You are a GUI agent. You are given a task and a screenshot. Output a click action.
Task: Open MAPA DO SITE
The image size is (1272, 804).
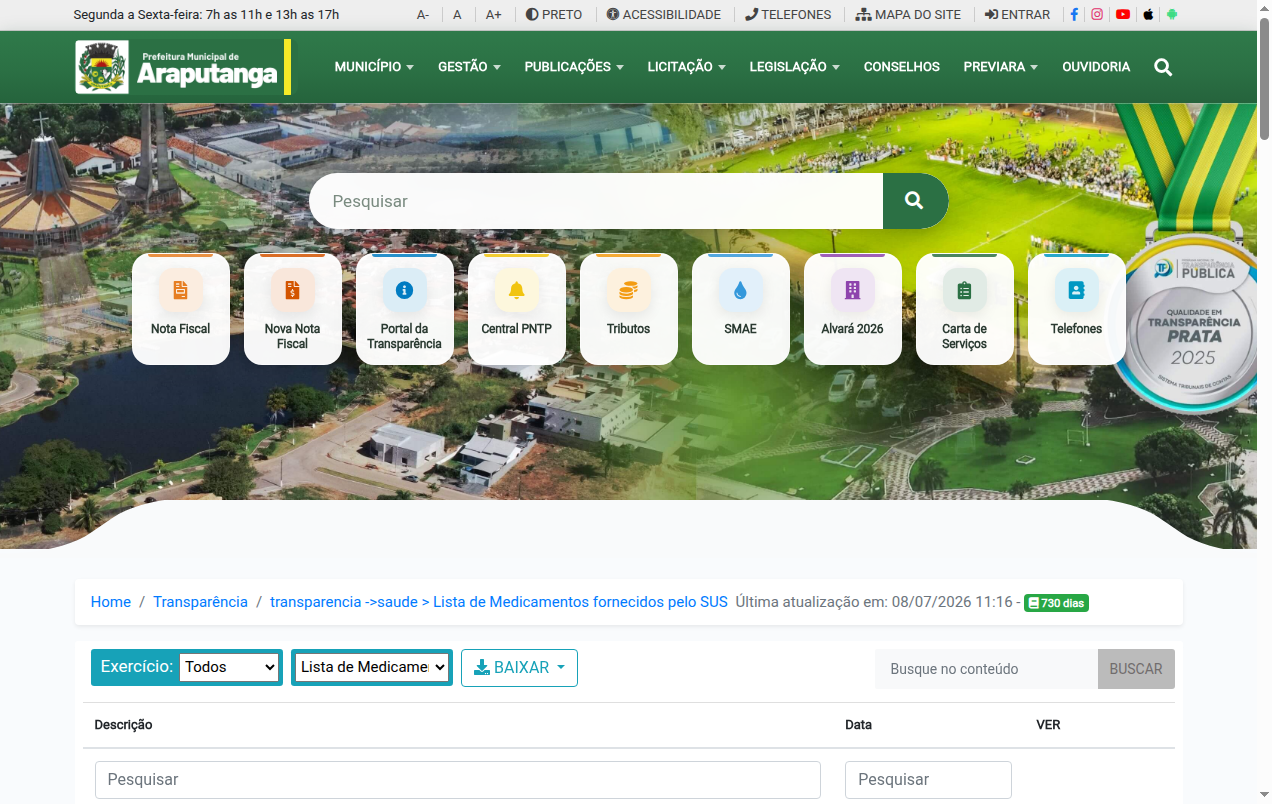908,15
